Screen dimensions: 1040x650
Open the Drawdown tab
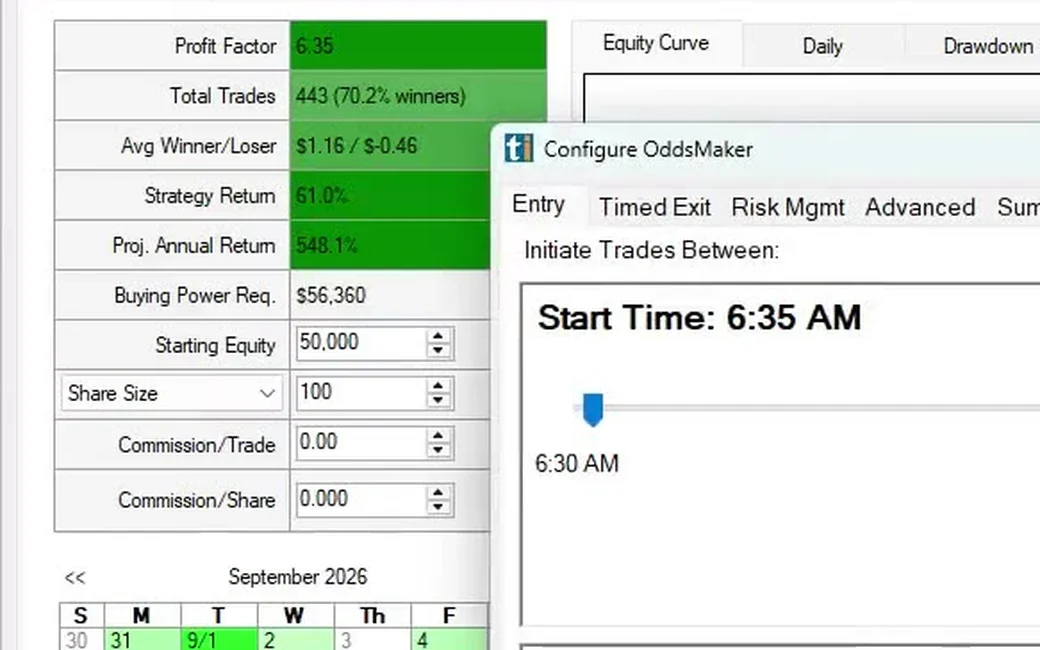988,46
